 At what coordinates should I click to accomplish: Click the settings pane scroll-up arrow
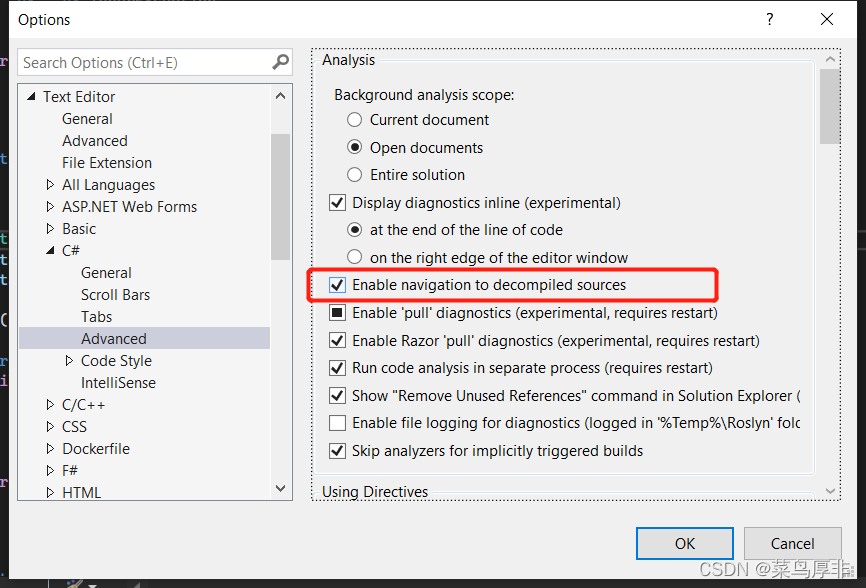[x=830, y=59]
